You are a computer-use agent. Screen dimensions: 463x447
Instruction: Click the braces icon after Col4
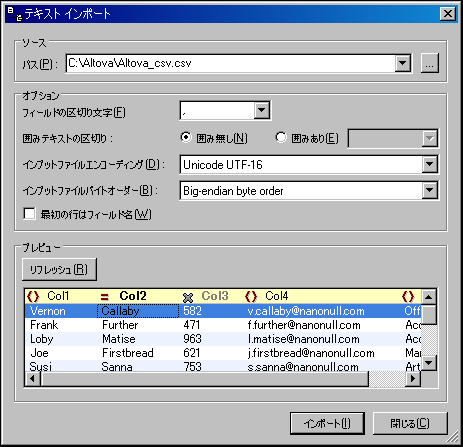[x=408, y=296]
